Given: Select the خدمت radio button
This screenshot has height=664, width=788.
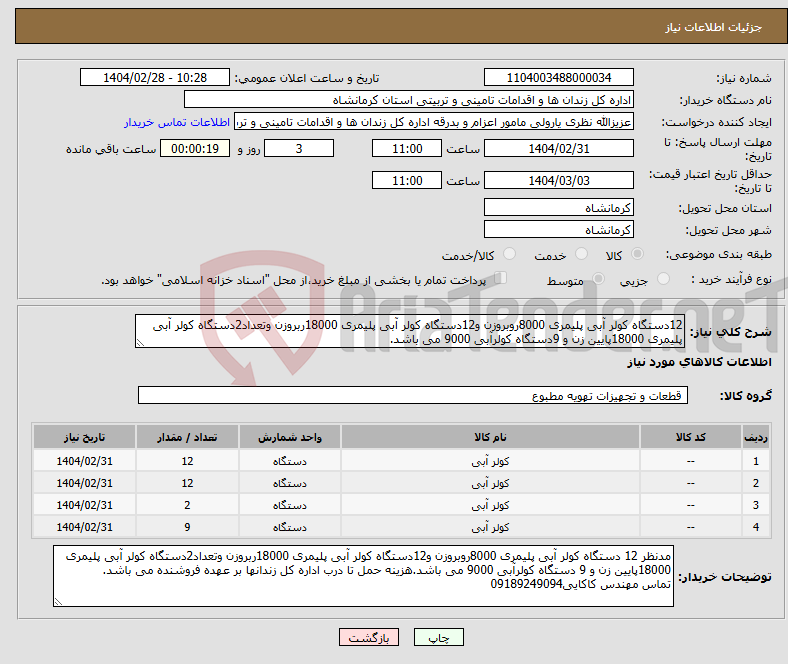Looking at the screenshot, I should (x=581, y=254).
